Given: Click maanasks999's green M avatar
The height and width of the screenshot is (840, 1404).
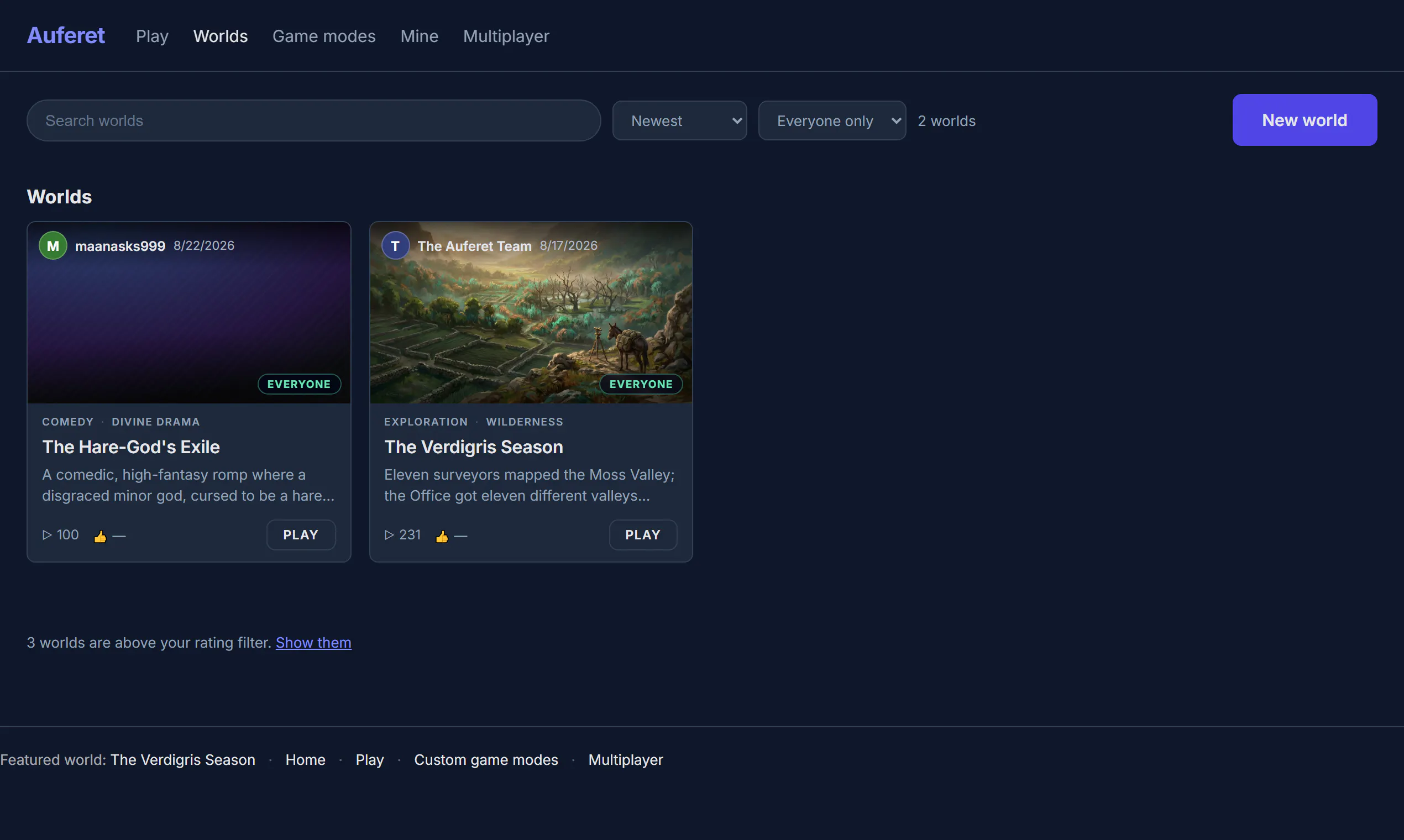Looking at the screenshot, I should pos(53,246).
